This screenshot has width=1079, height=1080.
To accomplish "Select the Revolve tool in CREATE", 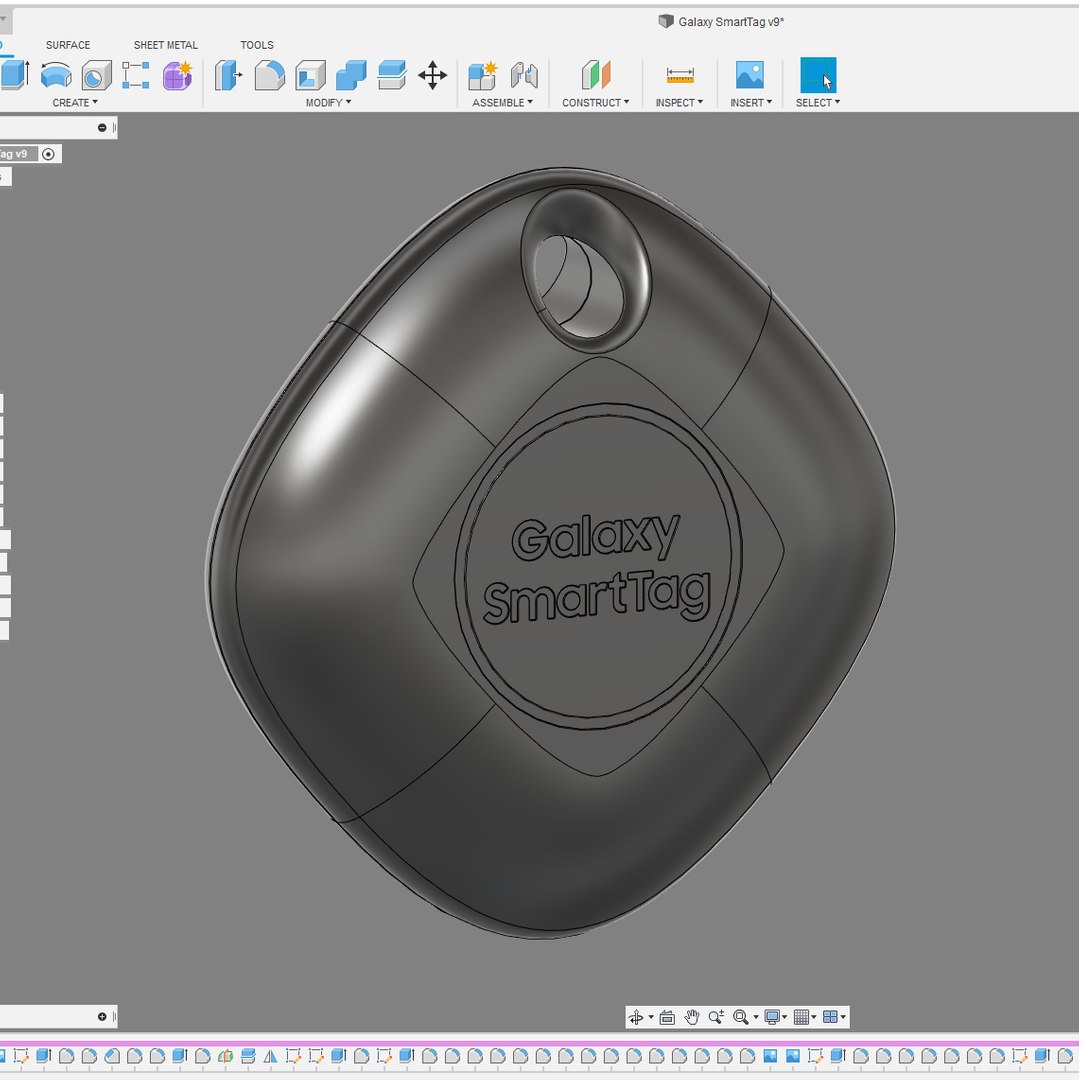I will [x=56, y=75].
